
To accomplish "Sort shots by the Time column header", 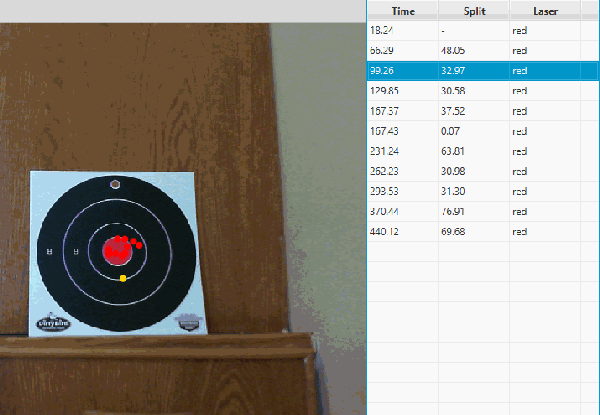I will pyautogui.click(x=403, y=10).
